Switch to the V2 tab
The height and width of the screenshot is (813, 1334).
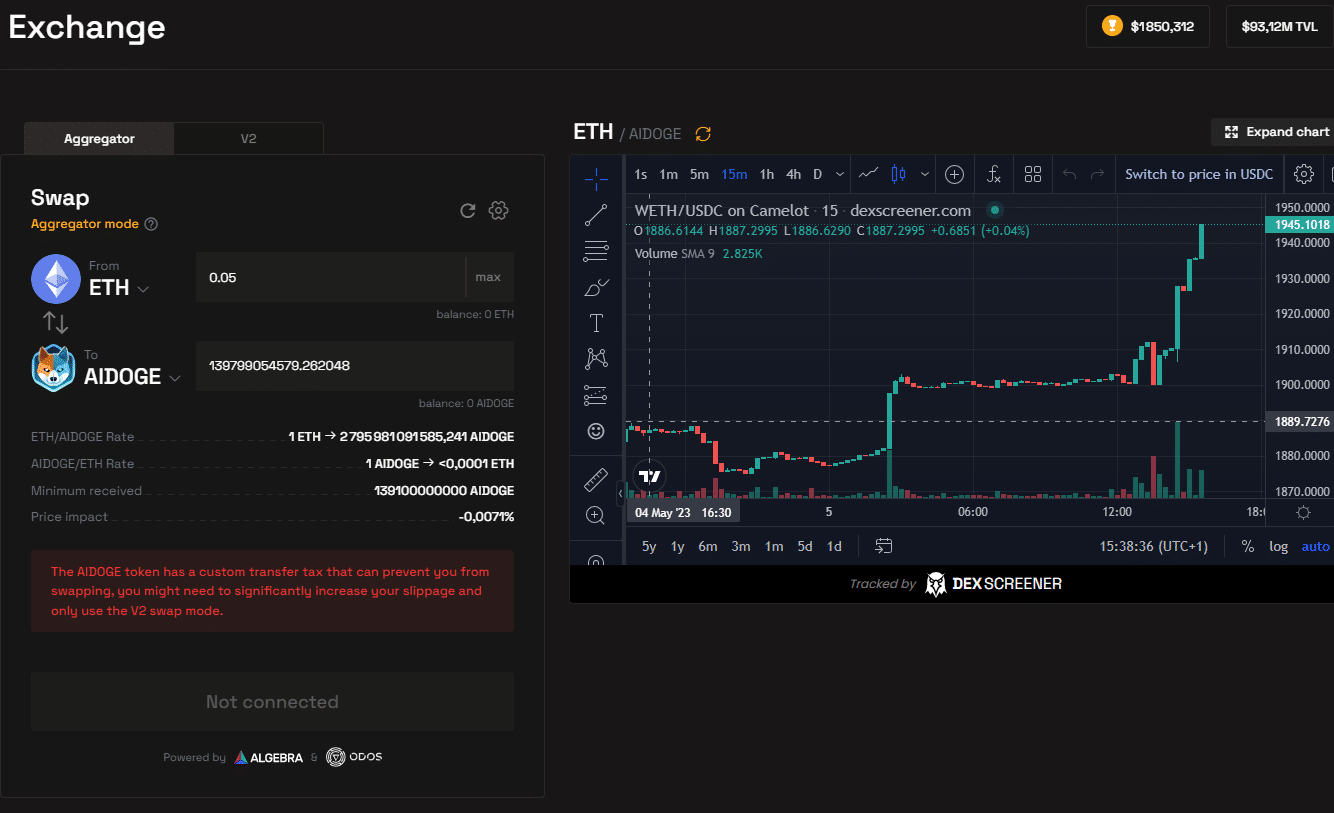tap(248, 139)
